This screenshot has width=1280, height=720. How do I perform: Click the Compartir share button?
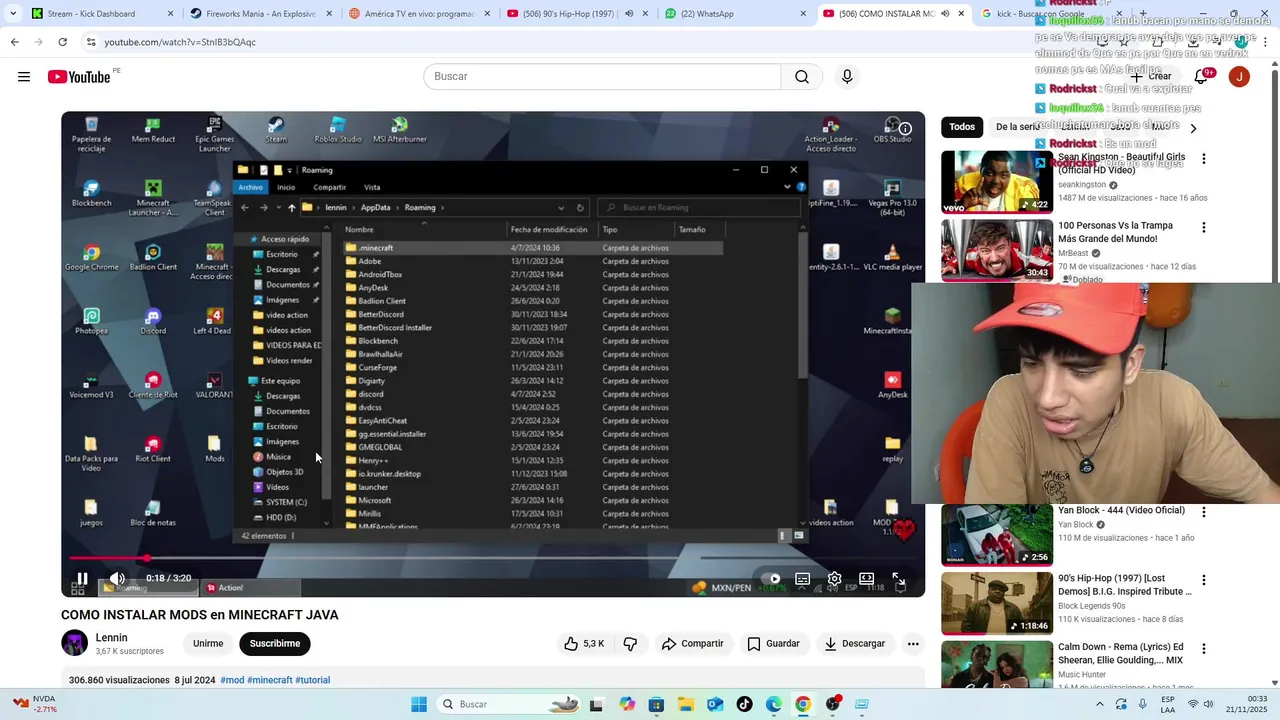click(x=692, y=643)
